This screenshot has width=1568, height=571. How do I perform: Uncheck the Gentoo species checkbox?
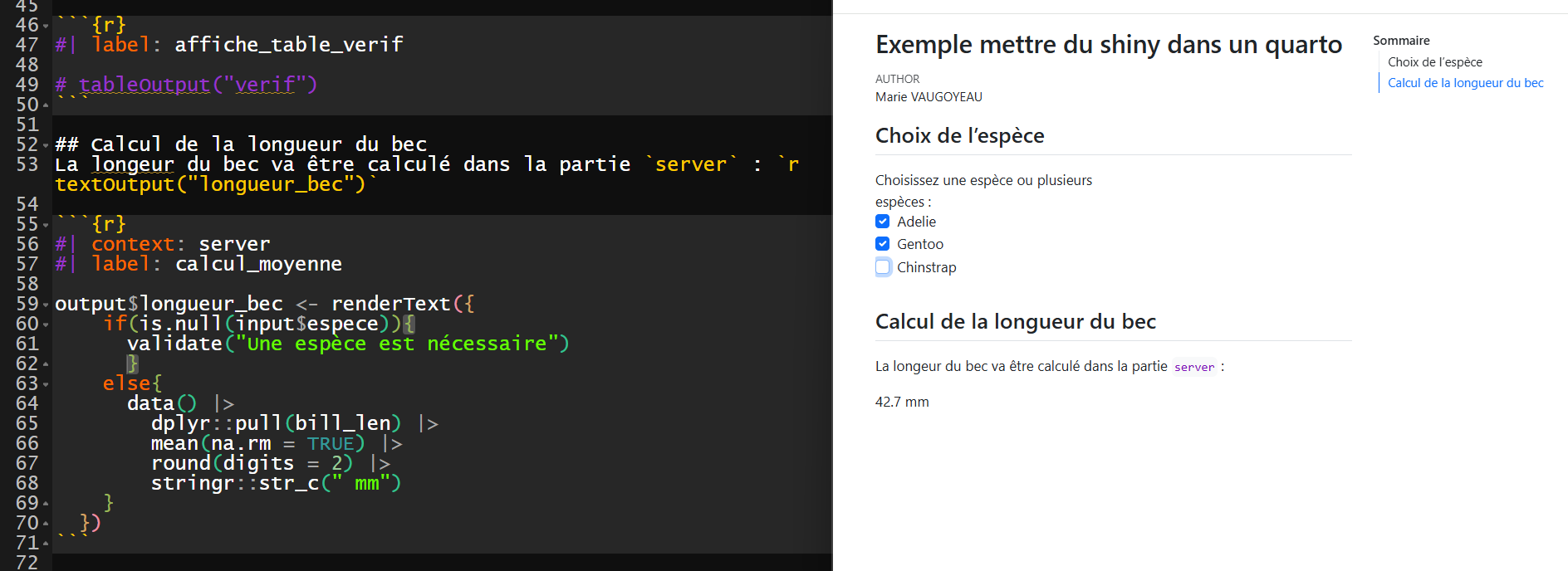[883, 244]
